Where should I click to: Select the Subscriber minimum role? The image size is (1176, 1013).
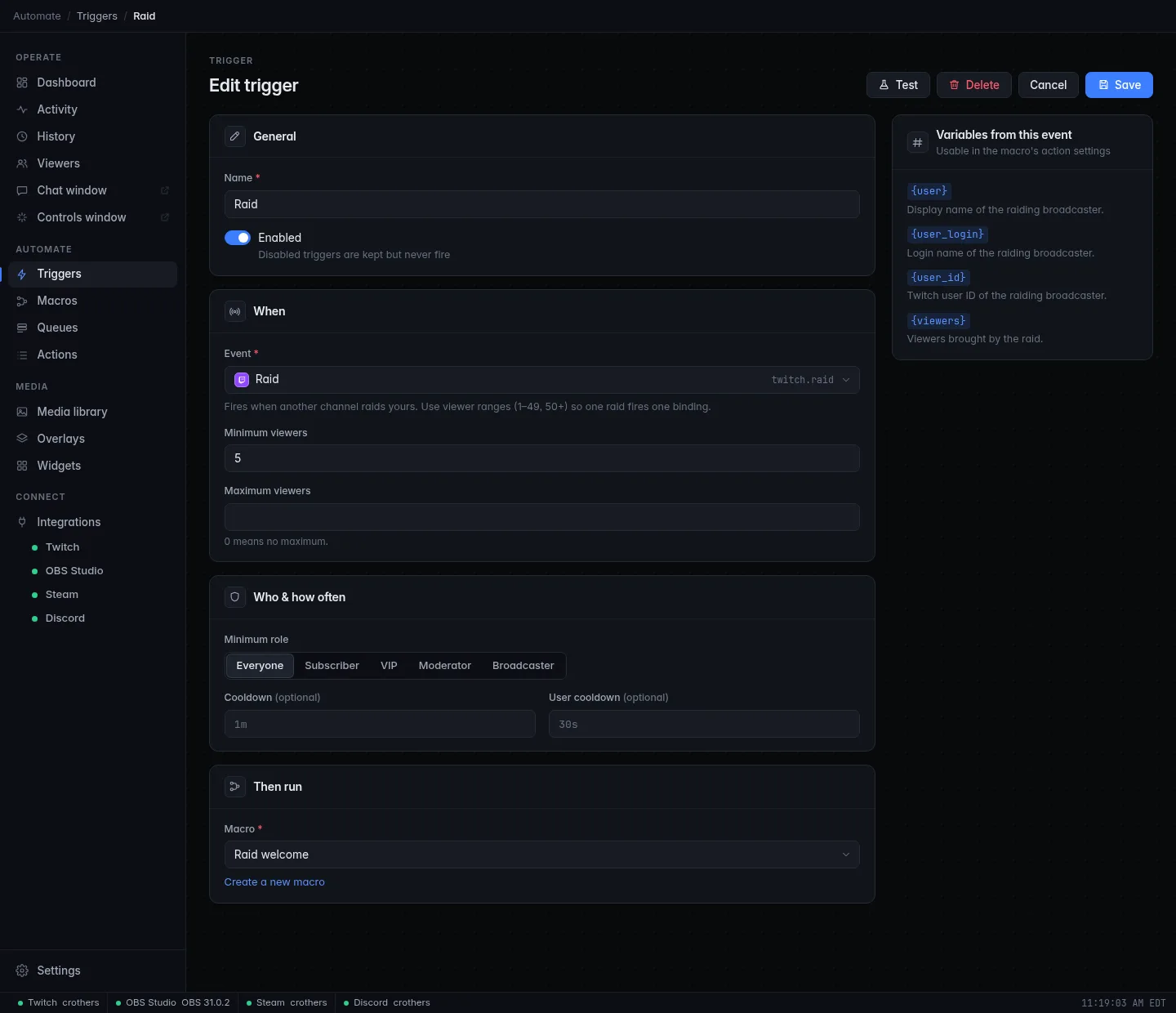332,666
